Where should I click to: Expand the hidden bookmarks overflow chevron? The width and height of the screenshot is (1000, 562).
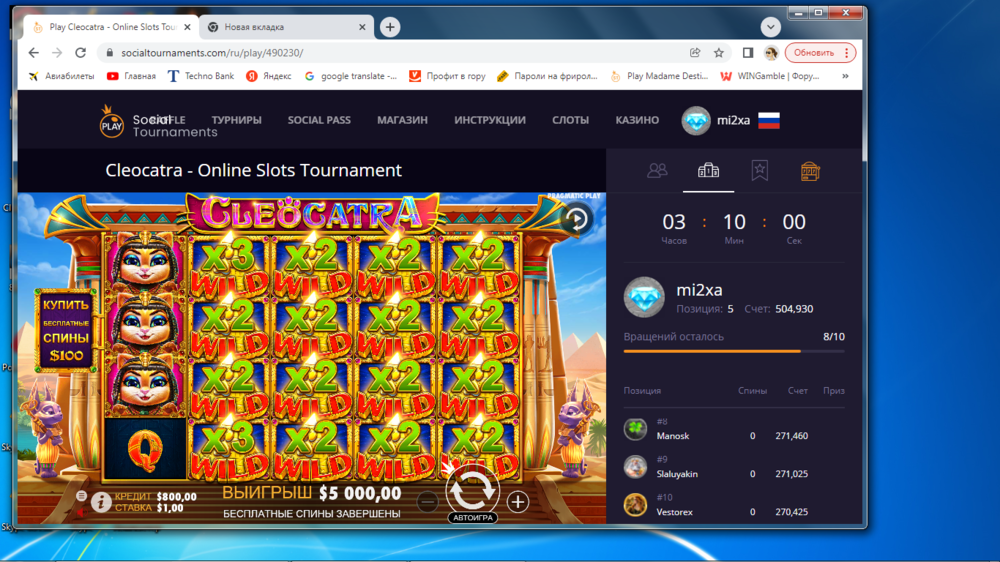pos(845,76)
